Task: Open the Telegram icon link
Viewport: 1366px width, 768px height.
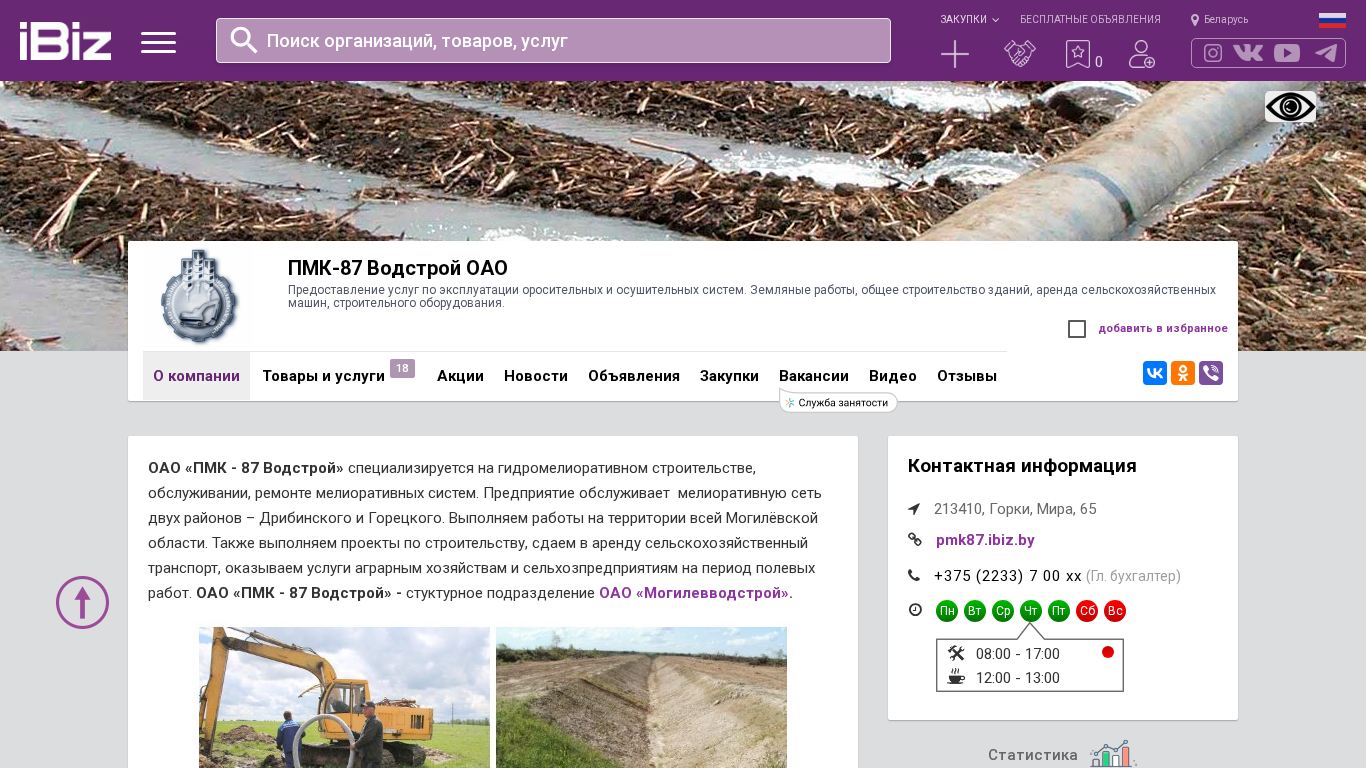Action: point(1326,53)
